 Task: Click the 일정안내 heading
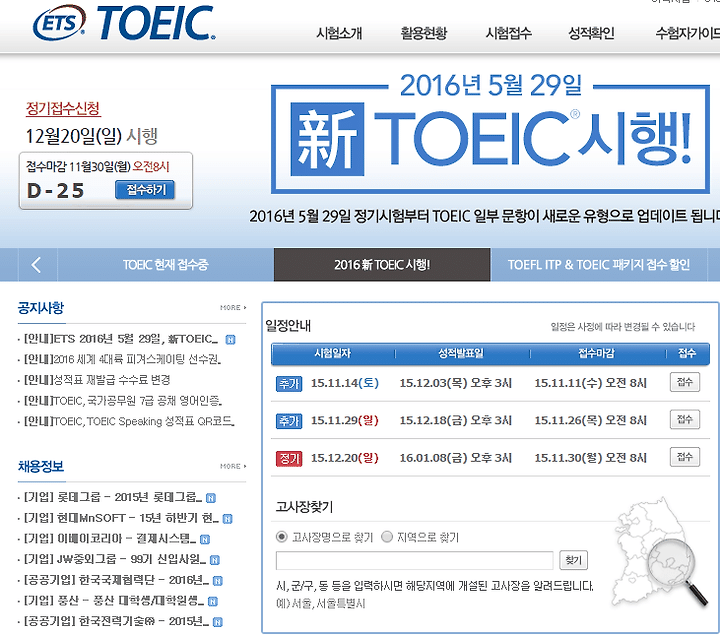click(288, 326)
